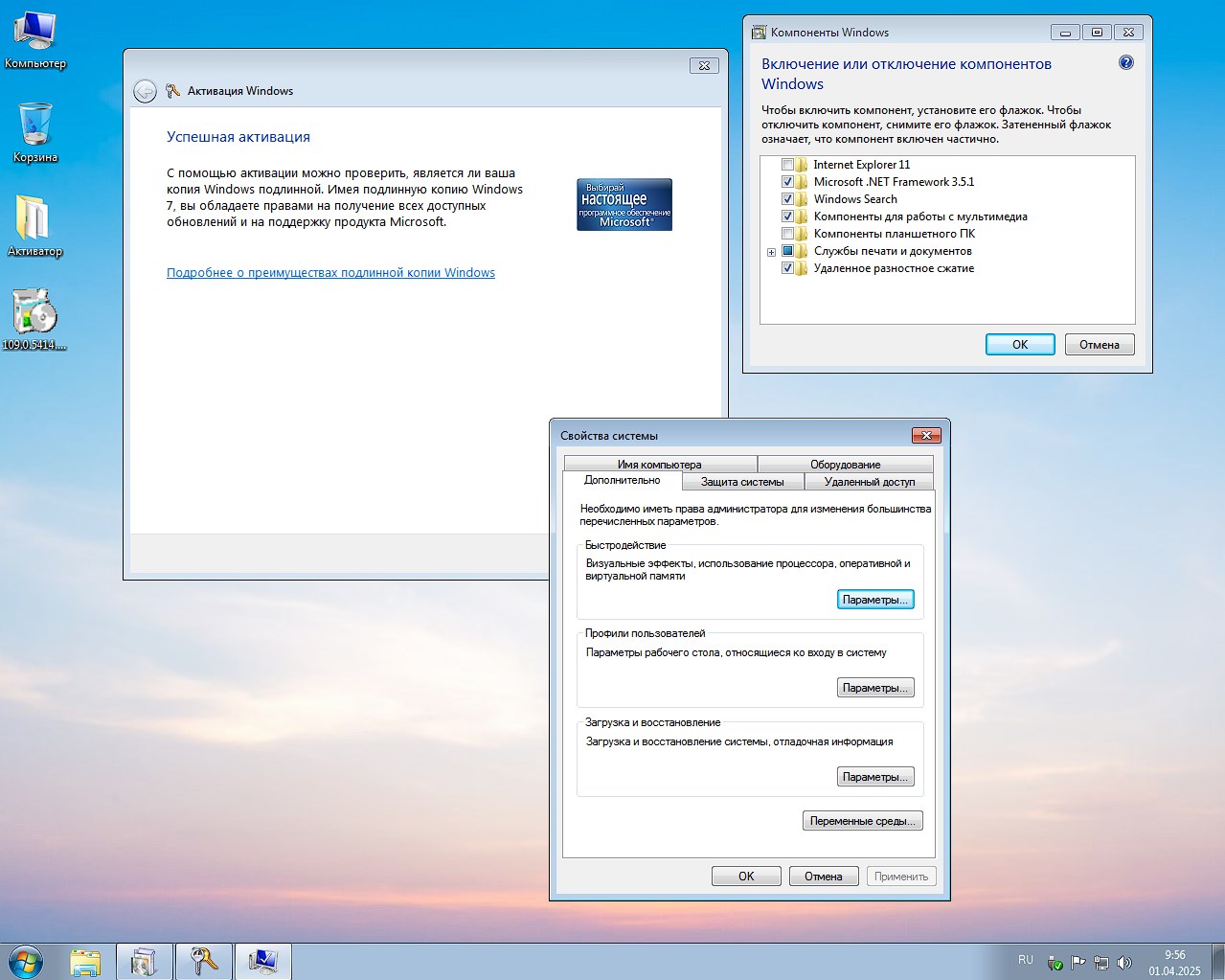Toggle Службы печати и документов checkbox

pos(787,251)
